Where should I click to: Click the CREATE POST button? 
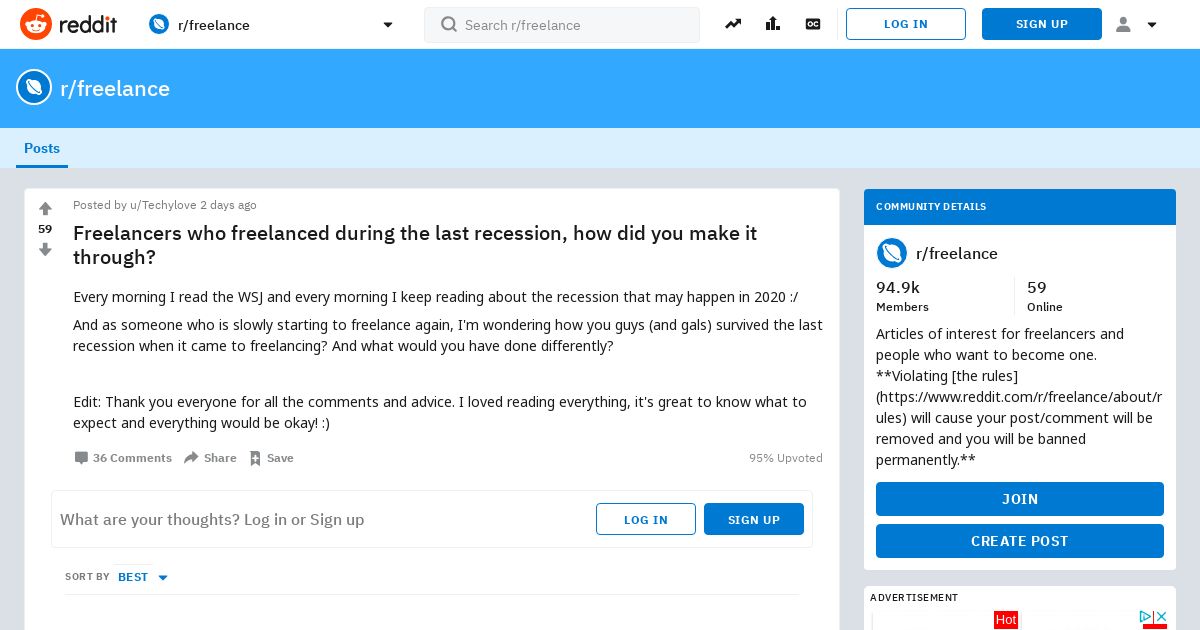click(1020, 541)
